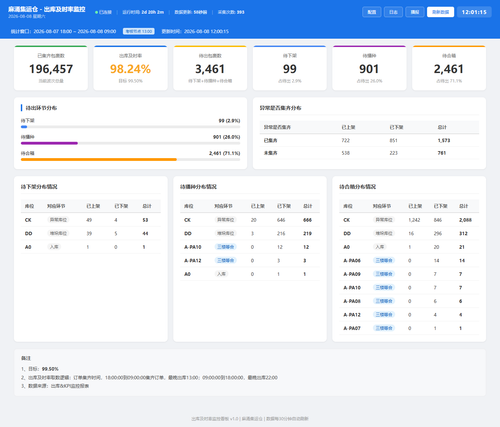Click value 49 in the CK row
500x427 pixels.
coord(89,220)
